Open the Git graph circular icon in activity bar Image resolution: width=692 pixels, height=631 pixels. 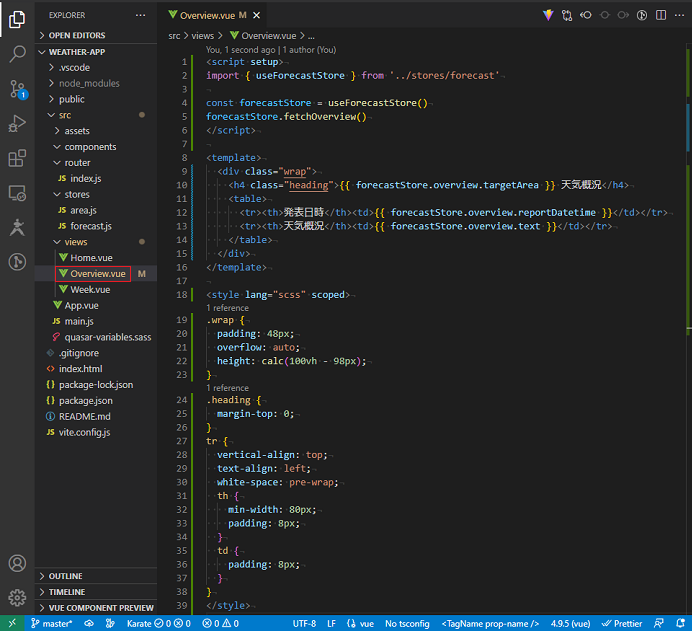(x=17, y=262)
